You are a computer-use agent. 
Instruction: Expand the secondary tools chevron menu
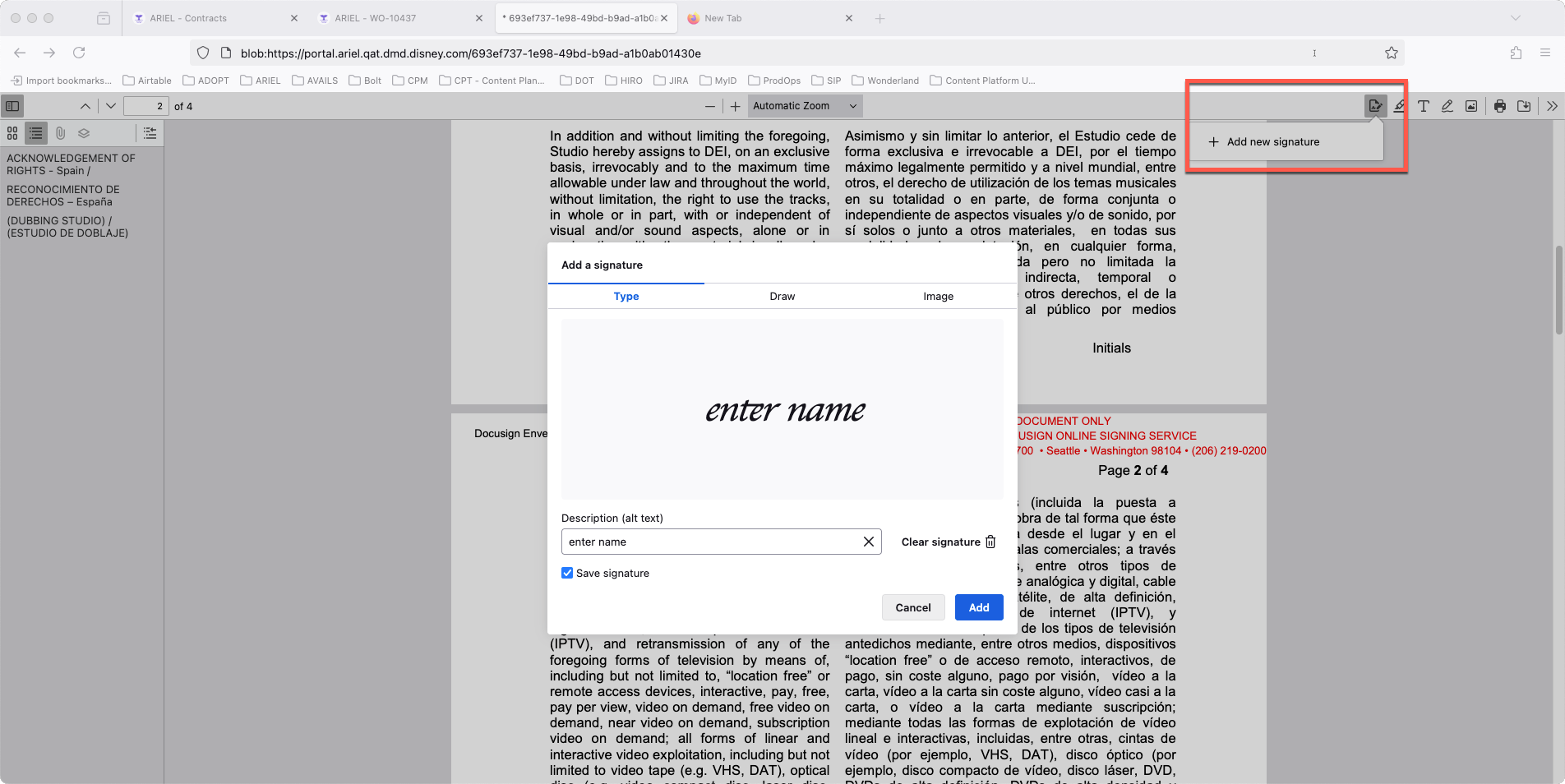click(1552, 106)
